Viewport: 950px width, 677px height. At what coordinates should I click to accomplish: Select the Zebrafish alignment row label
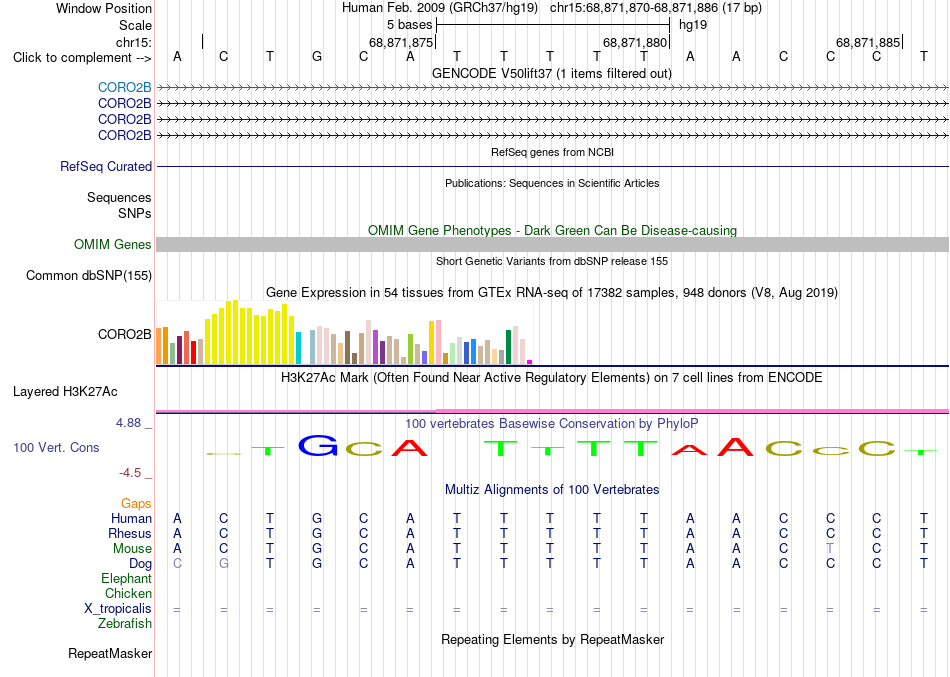tap(125, 624)
